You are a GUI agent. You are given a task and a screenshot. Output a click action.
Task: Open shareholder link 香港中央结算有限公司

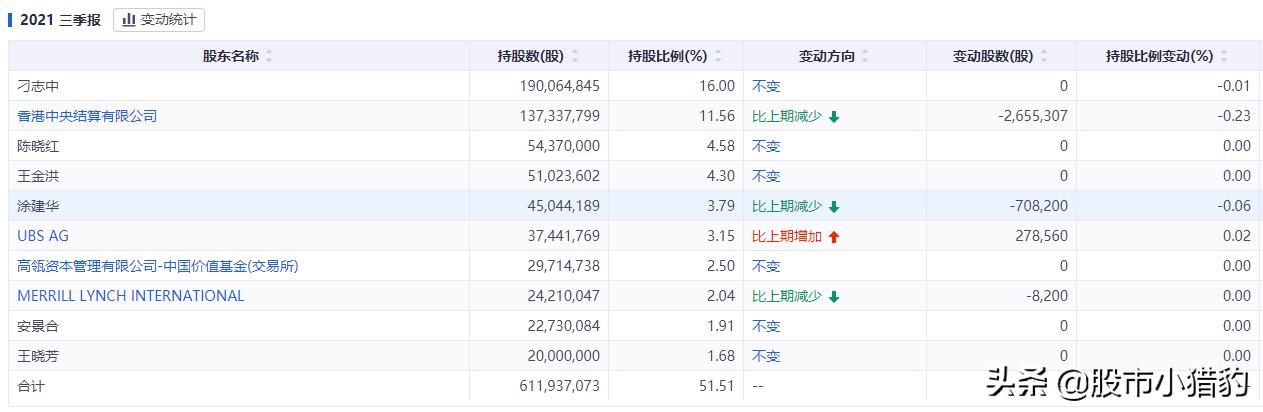point(87,116)
